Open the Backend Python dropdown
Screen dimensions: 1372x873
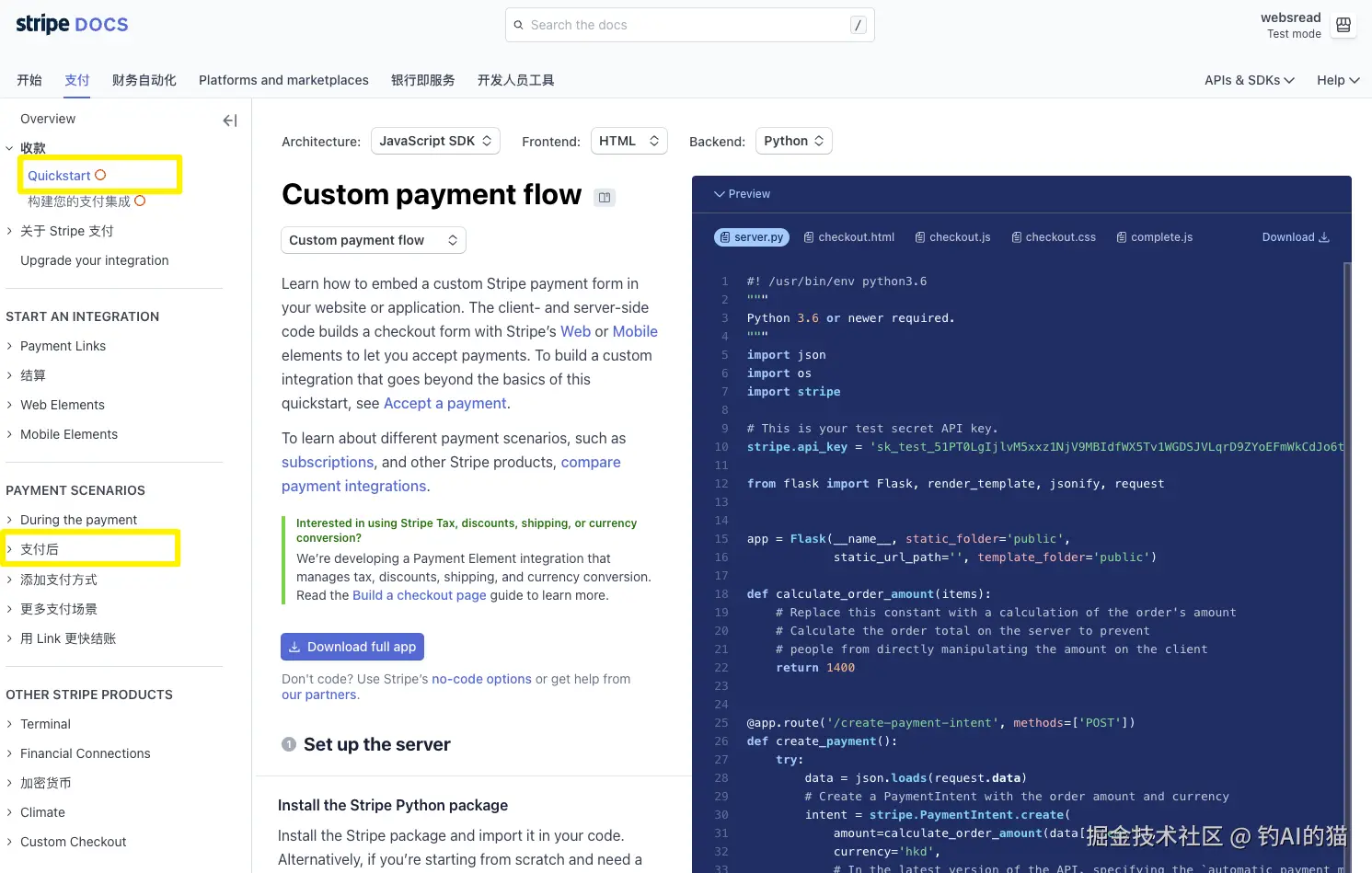point(793,141)
